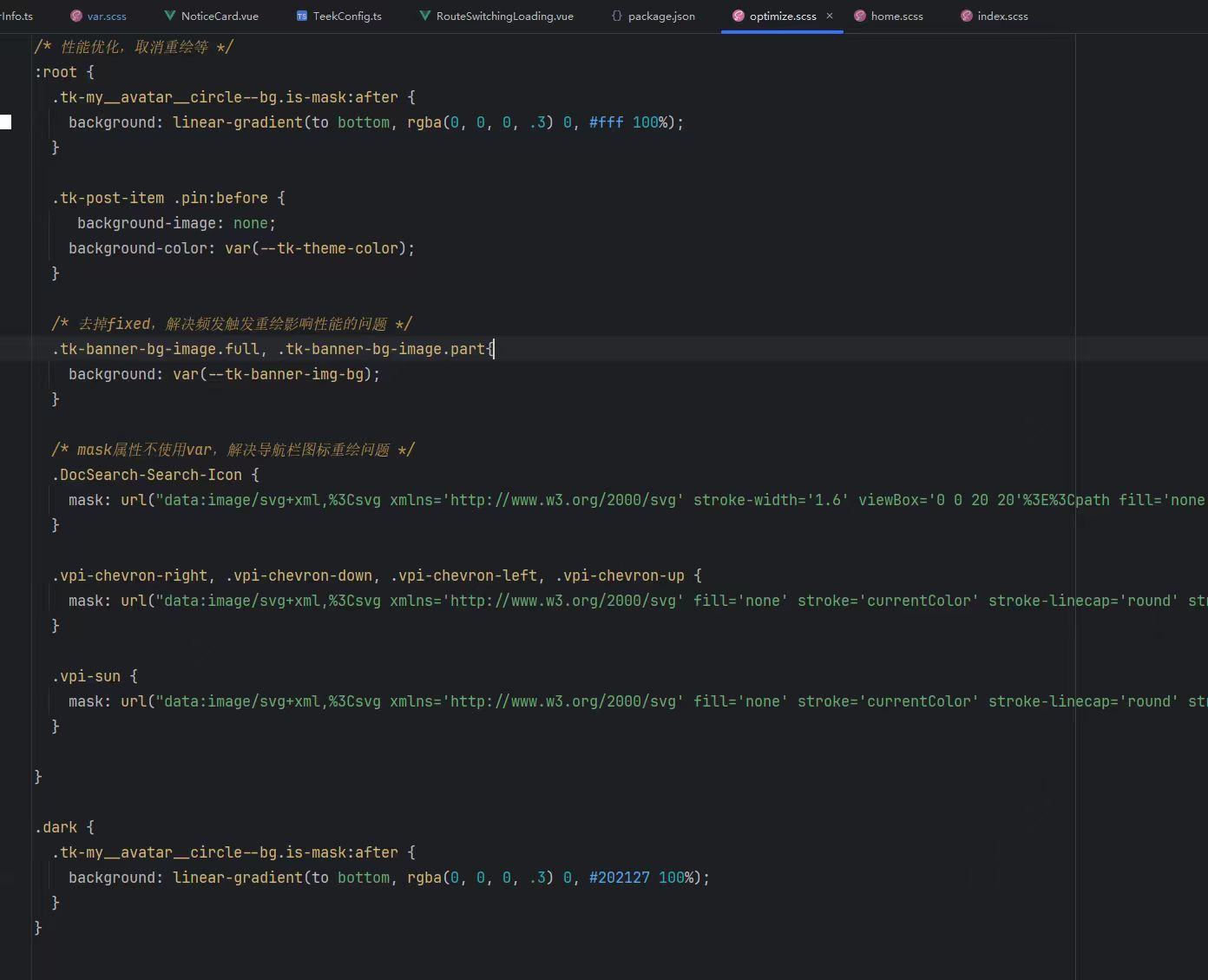The width and height of the screenshot is (1208, 980).
Task: Click the '.vpi-chevron-left' selector
Action: 463,576
